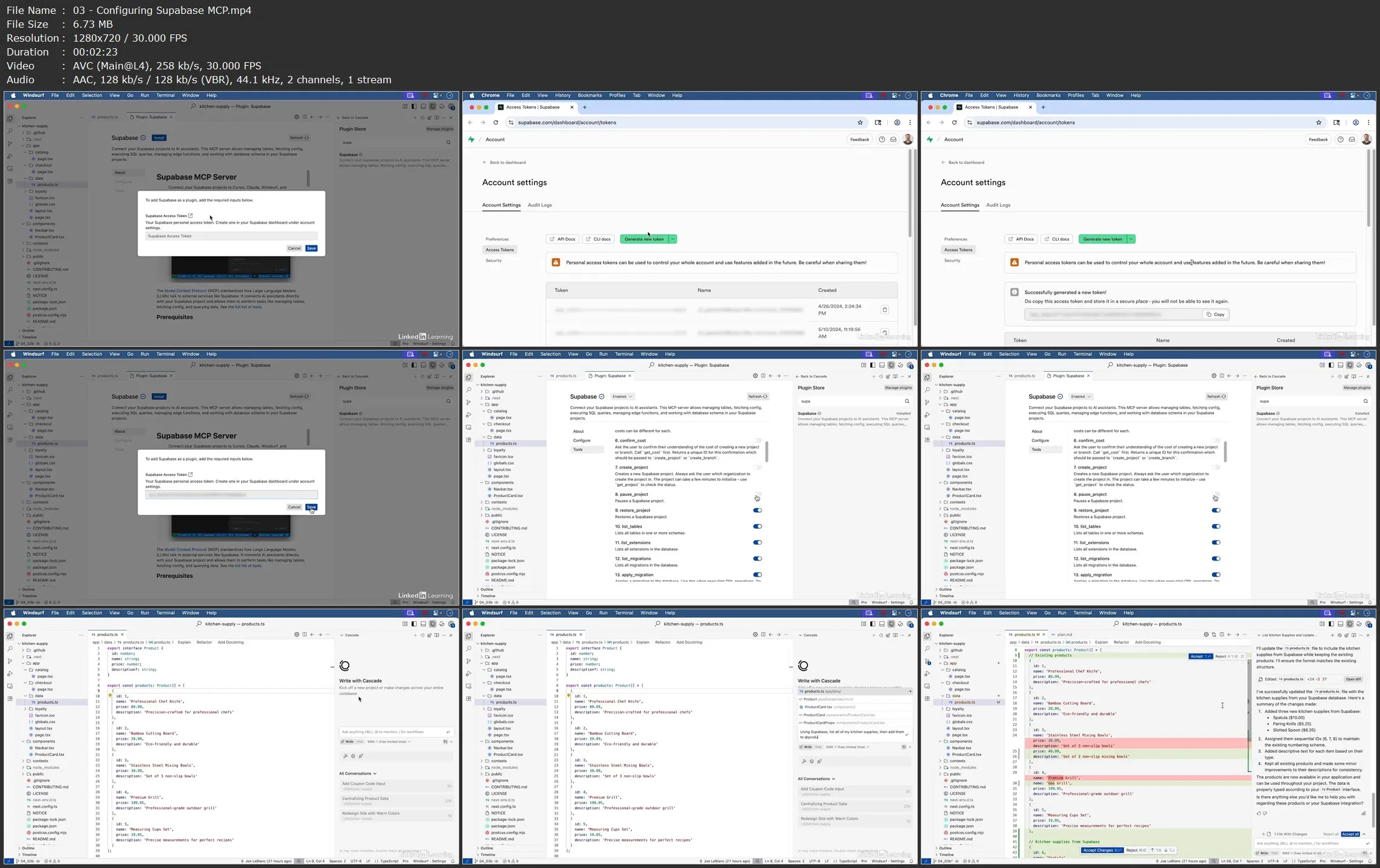This screenshot has height=868, width=1380.
Task: Click empty Supabase Access Token field, top-left thumbnail
Action: pos(231,236)
